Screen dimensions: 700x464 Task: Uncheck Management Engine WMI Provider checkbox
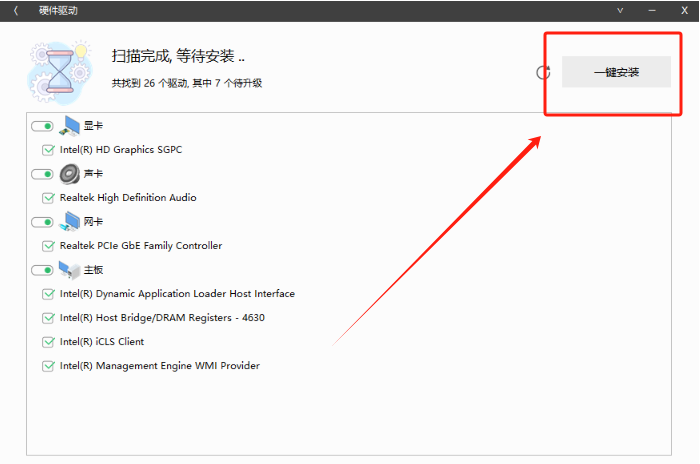click(x=48, y=366)
